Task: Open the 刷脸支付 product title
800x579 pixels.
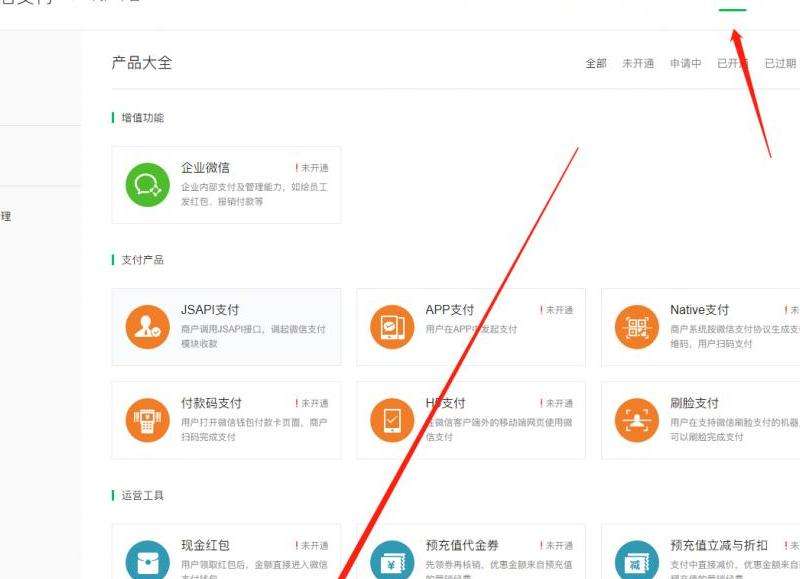Action: pyautogui.click(x=694, y=403)
